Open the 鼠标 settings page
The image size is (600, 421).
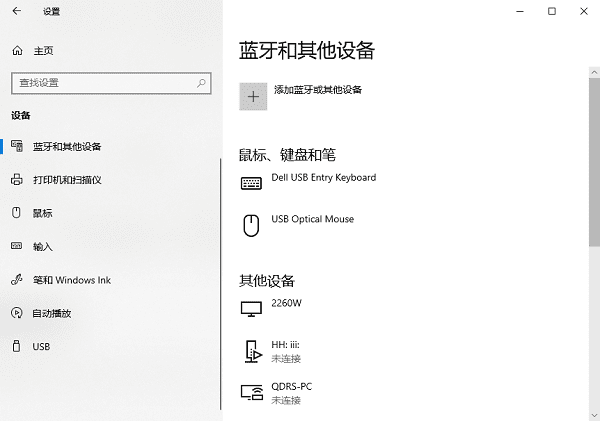point(42,213)
